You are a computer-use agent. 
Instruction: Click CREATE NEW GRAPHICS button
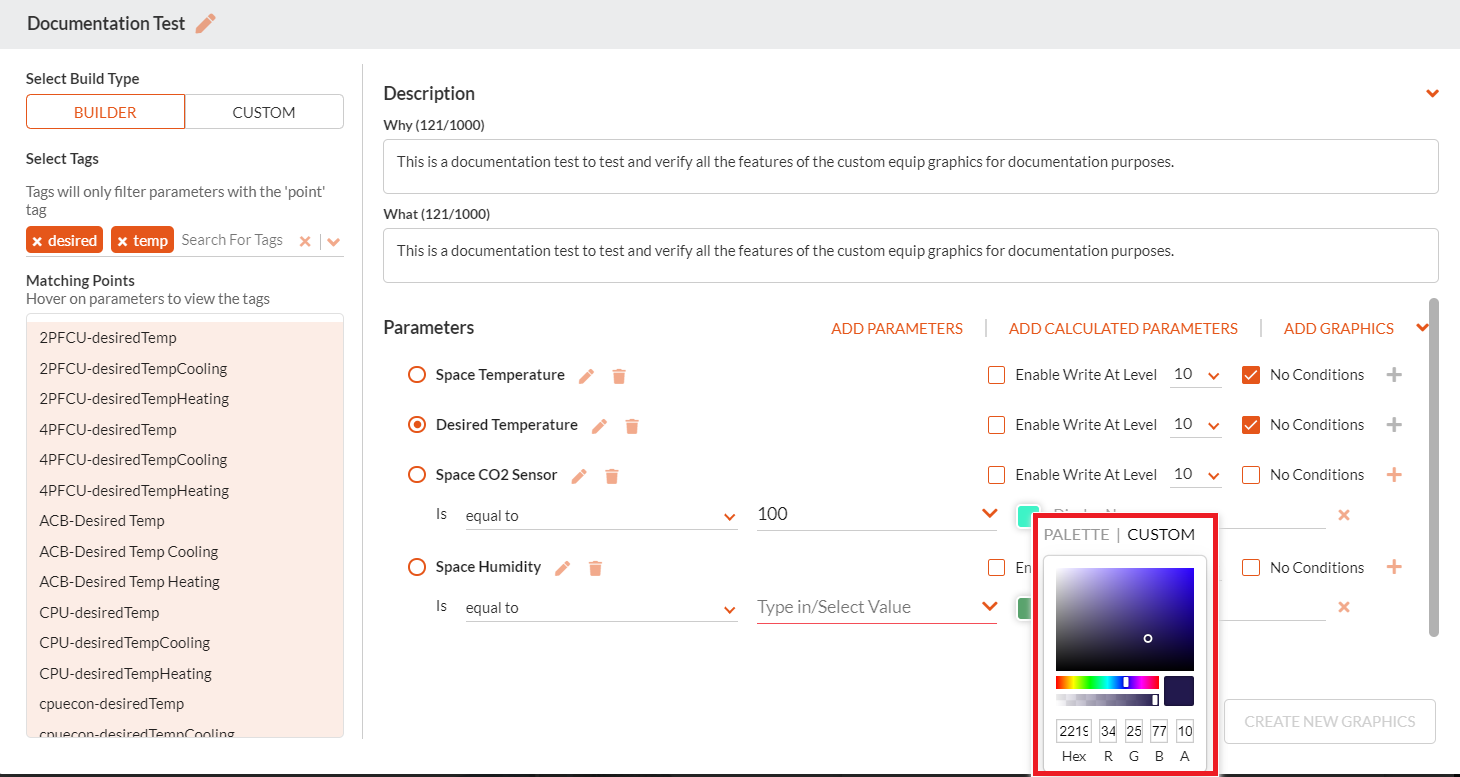tap(1330, 721)
